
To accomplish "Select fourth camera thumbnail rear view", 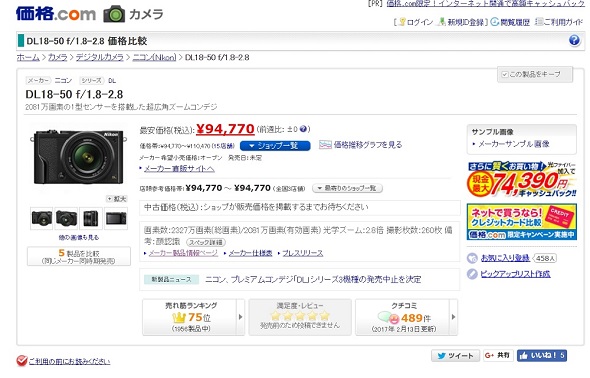I will click(116, 218).
